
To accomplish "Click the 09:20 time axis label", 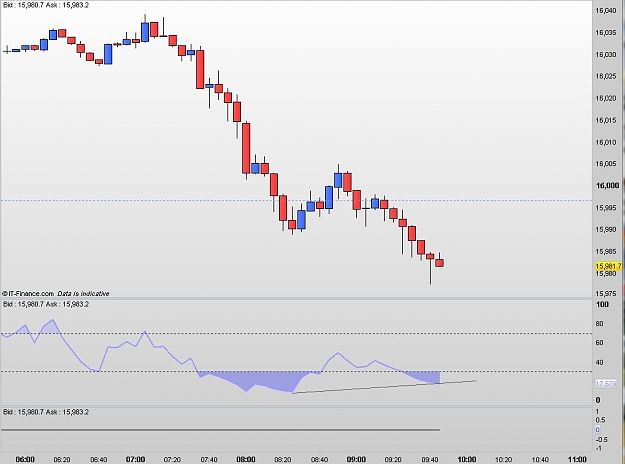I will tap(393, 460).
